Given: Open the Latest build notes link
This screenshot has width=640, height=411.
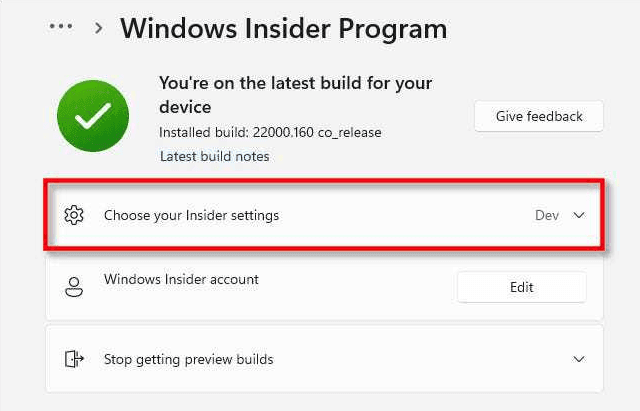Looking at the screenshot, I should coord(214,156).
